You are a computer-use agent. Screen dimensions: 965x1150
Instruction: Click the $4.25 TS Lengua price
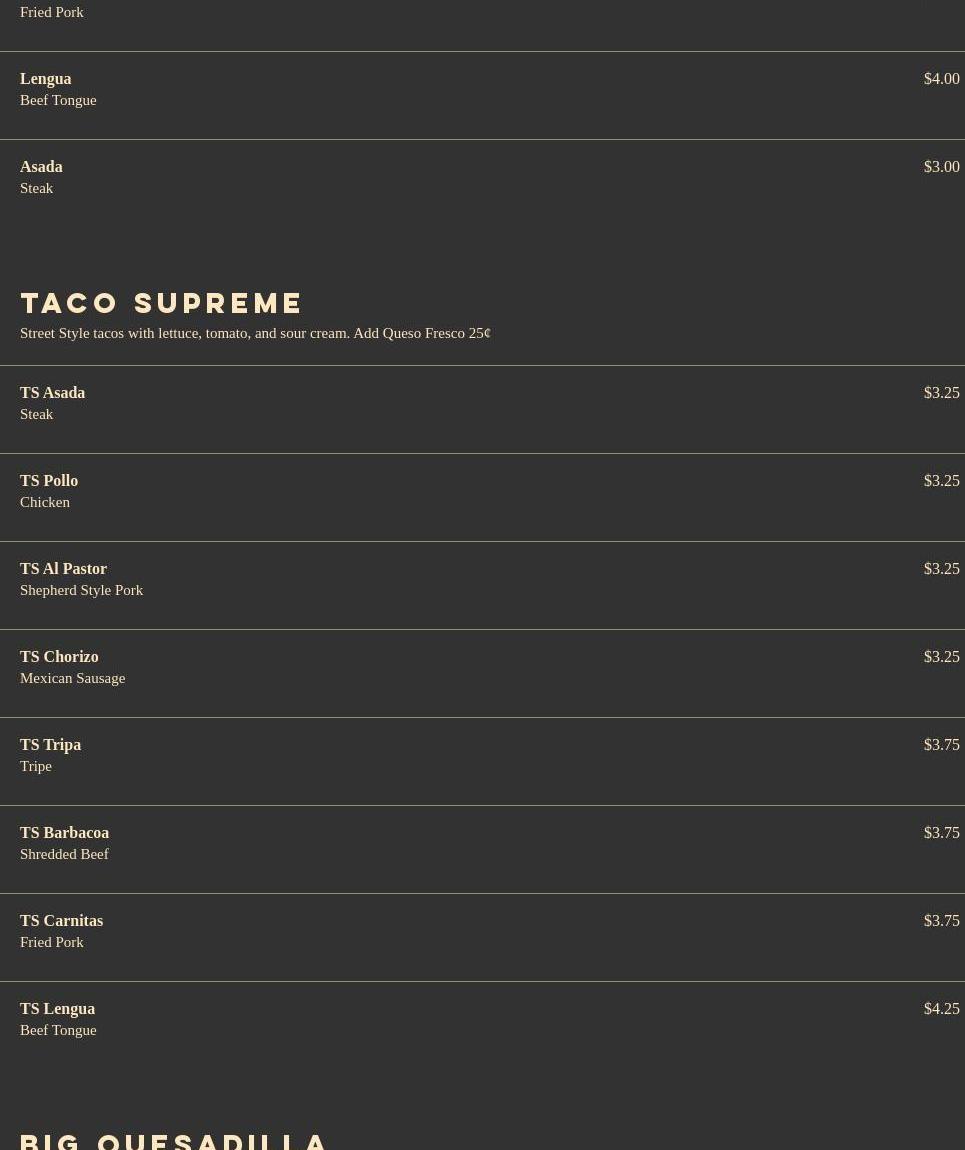pyautogui.click(x=942, y=1008)
